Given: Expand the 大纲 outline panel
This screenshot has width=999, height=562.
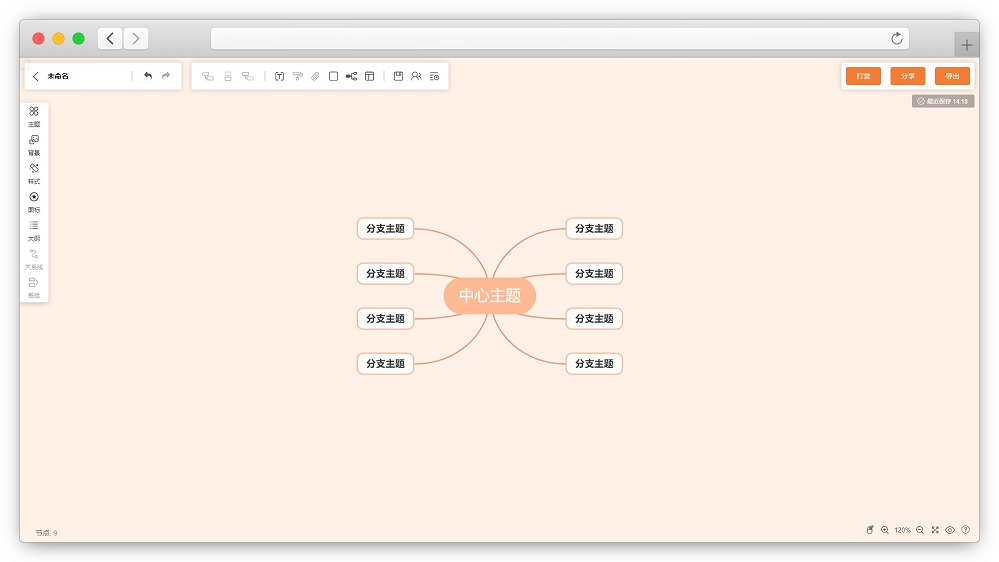Looking at the screenshot, I should click(x=34, y=230).
